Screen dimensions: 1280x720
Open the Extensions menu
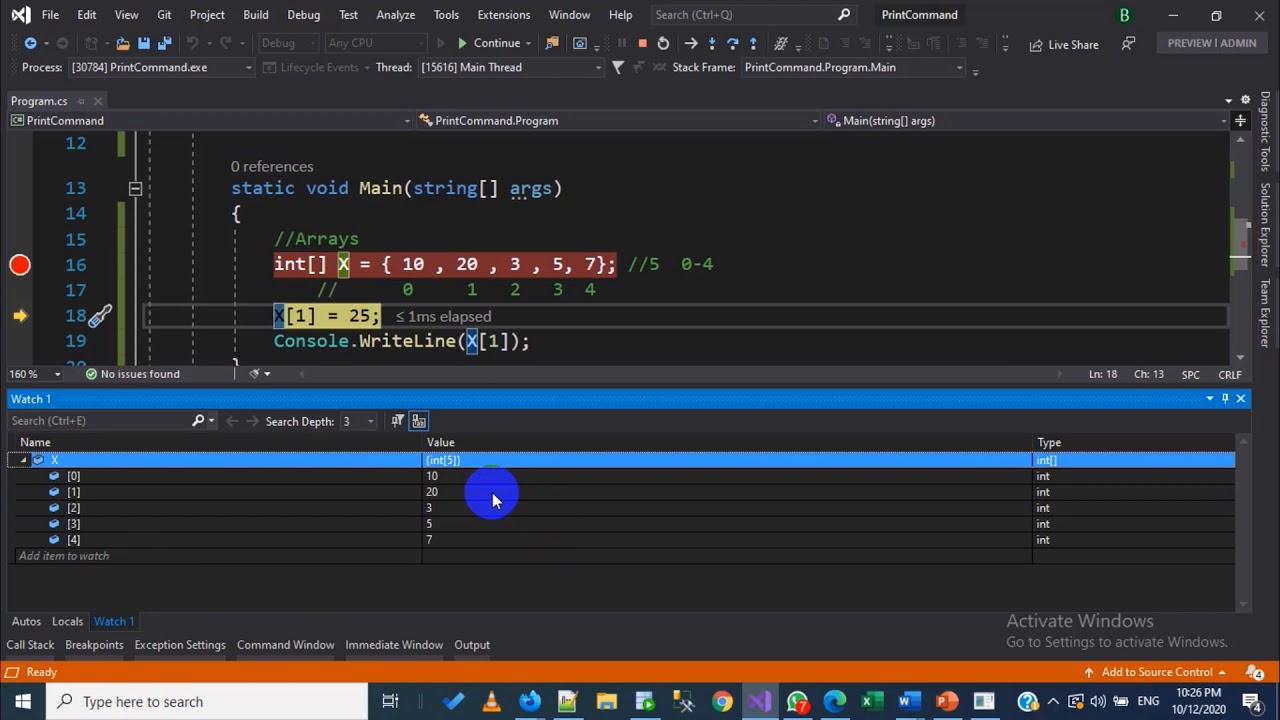coord(503,15)
